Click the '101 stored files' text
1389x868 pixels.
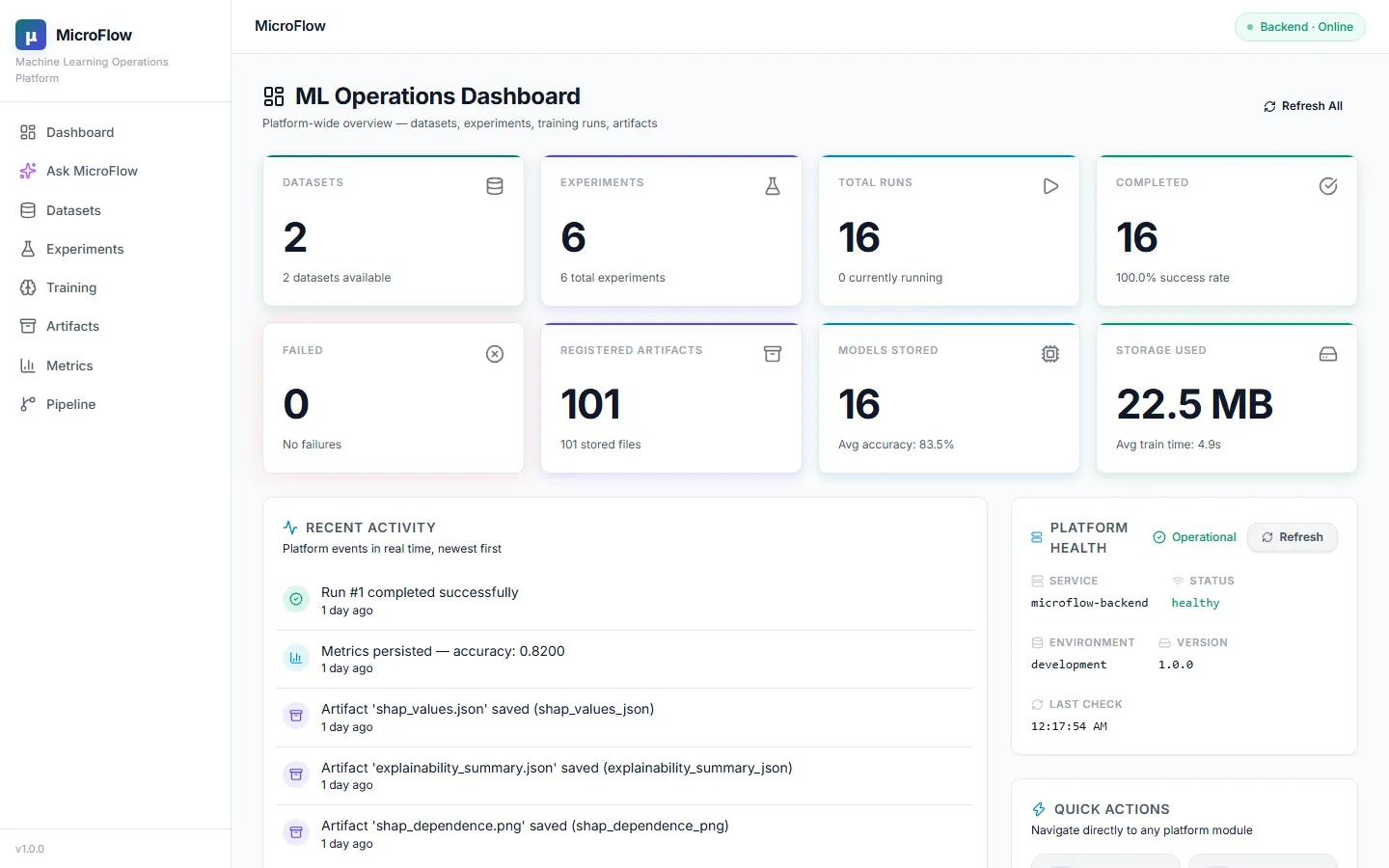[601, 445]
